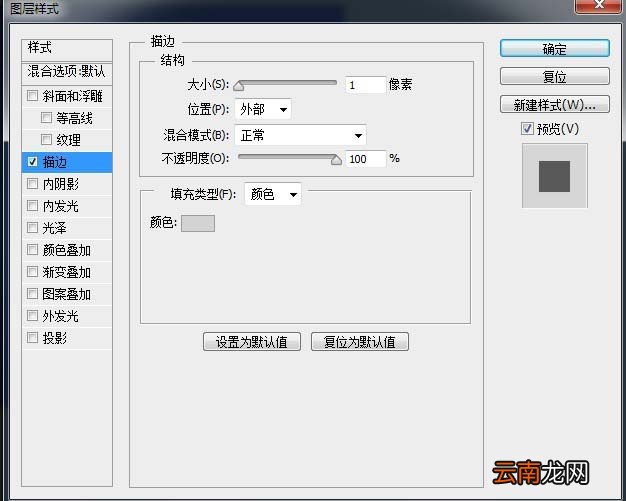Click the 不透明度 slider handle
The width and height of the screenshot is (626, 501).
(x=336, y=160)
